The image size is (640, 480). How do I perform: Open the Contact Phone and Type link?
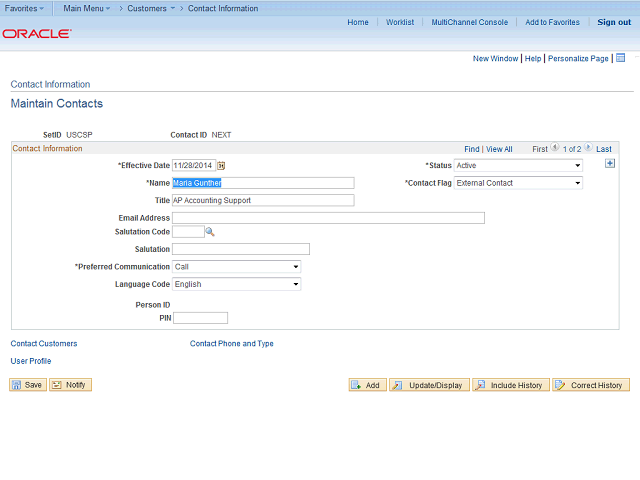(x=231, y=344)
